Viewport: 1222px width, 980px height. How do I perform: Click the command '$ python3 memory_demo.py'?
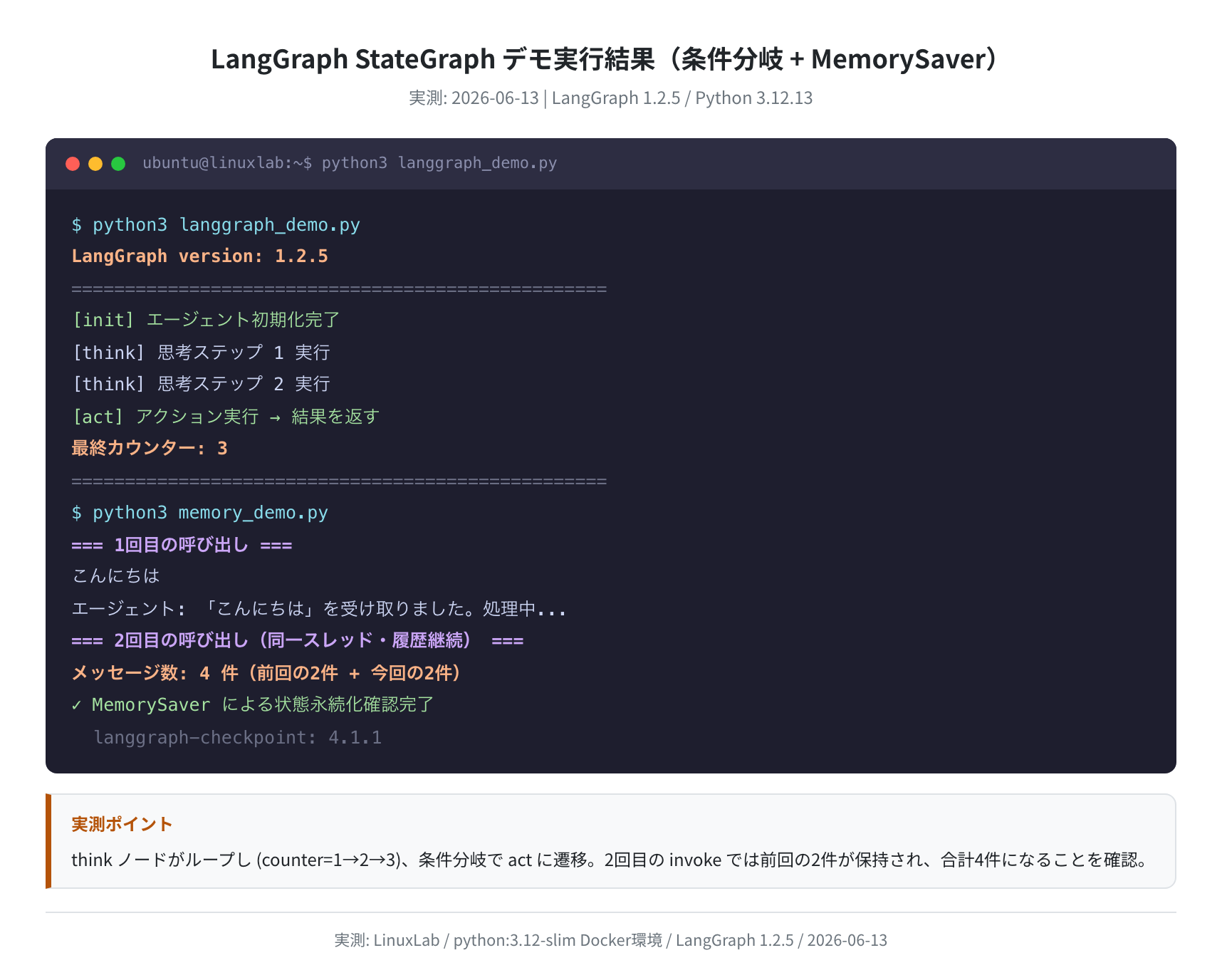[x=200, y=513]
